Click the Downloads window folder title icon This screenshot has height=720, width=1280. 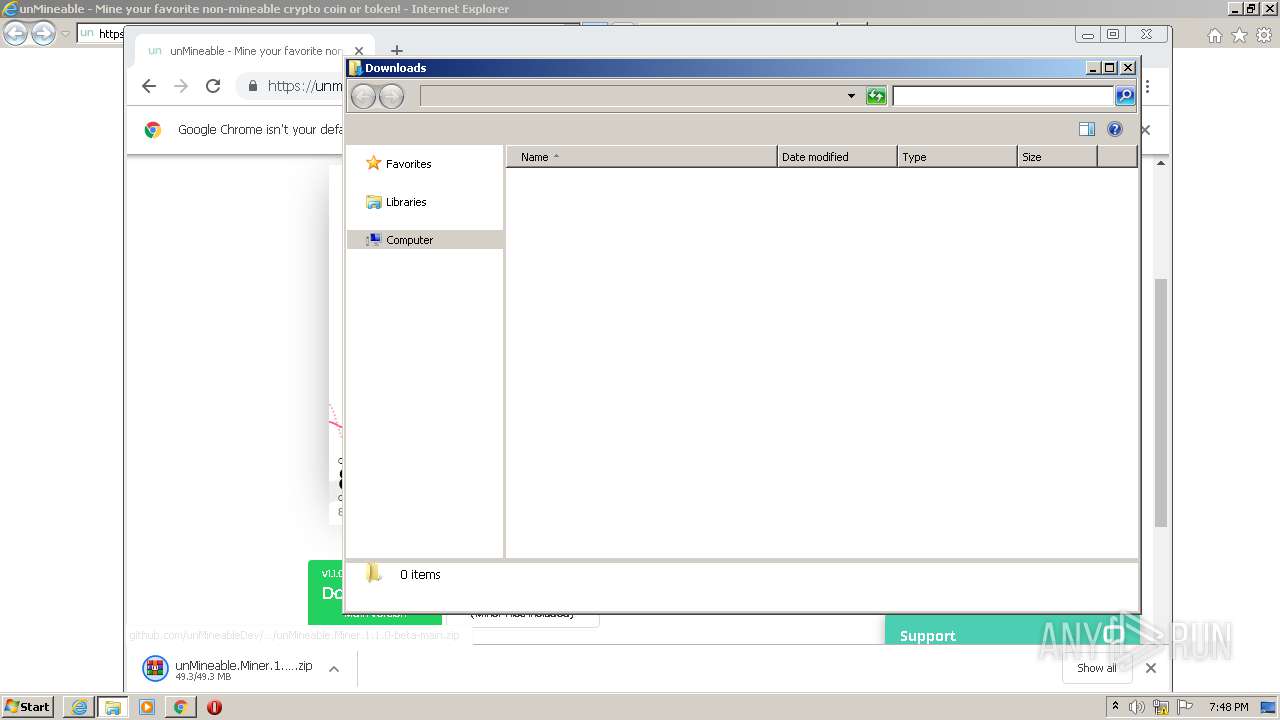[355, 68]
